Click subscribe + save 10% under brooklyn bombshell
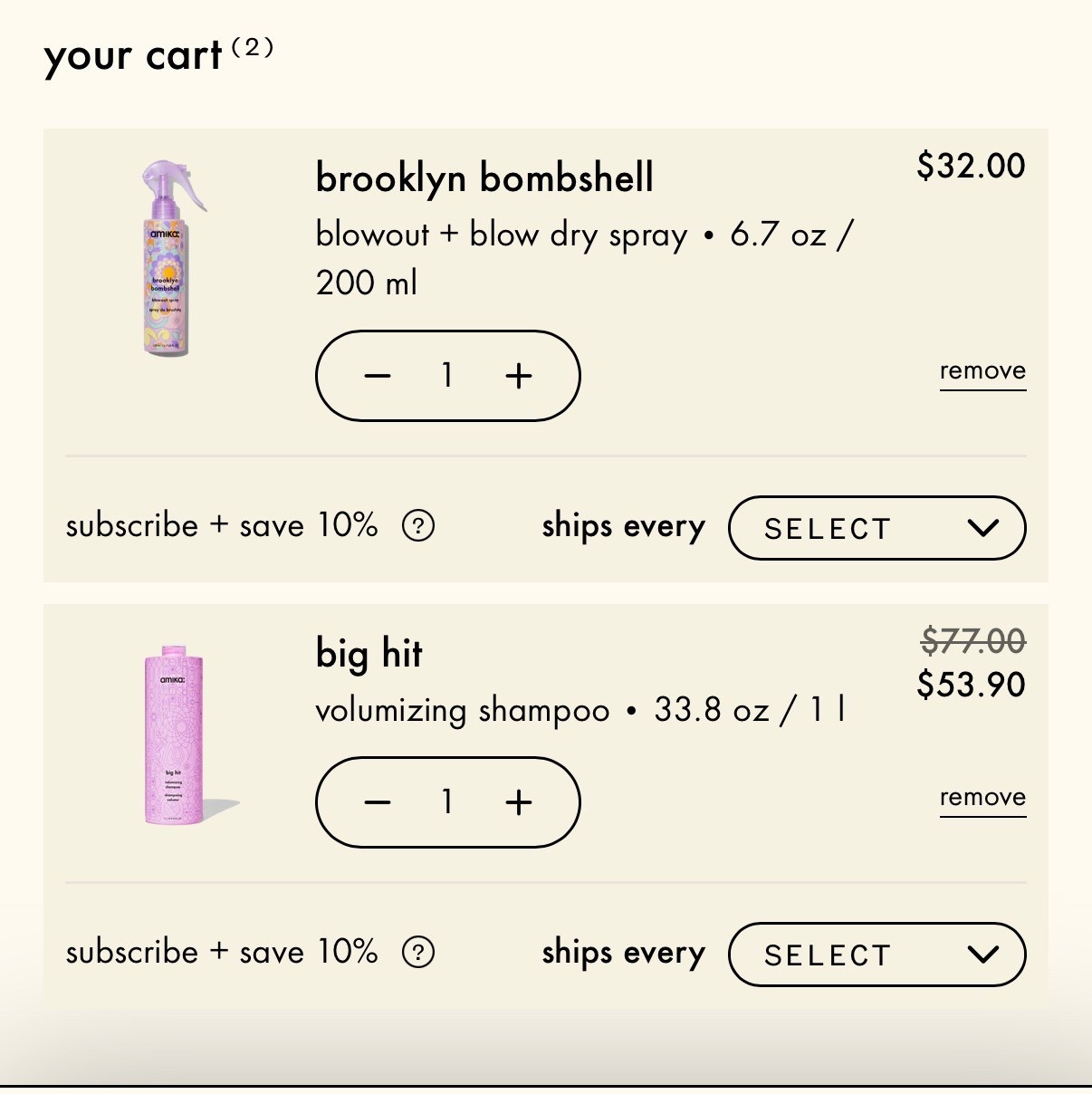1092x1094 pixels. (x=221, y=525)
